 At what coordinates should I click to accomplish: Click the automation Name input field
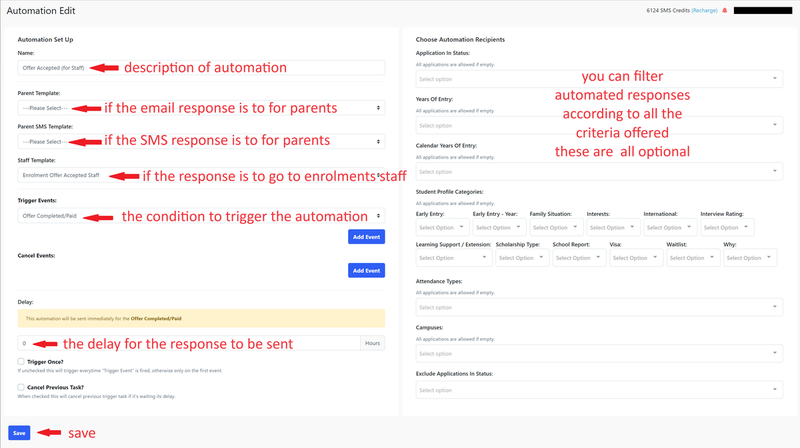point(201,68)
